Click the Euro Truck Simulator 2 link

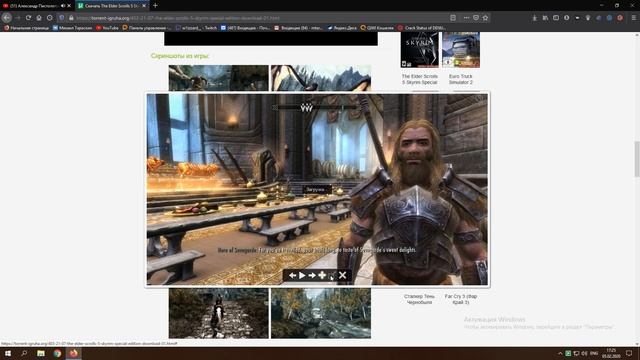[461, 79]
